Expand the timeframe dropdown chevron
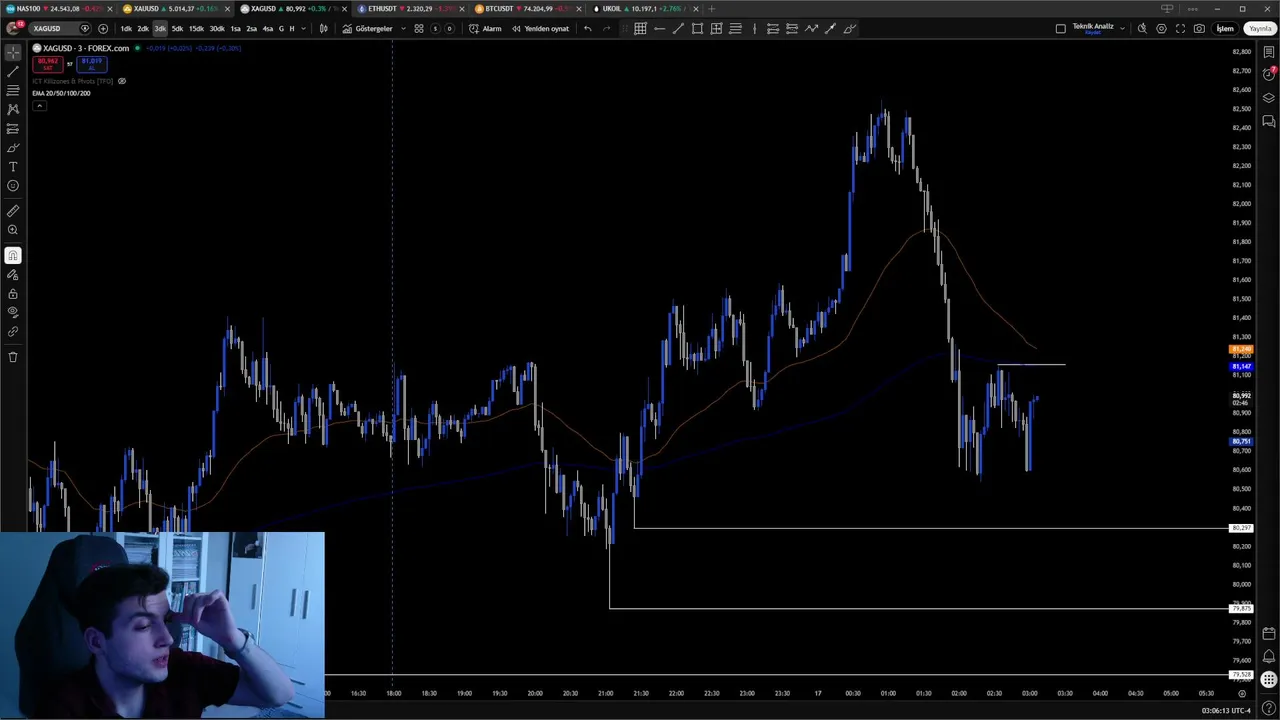 coord(304,29)
